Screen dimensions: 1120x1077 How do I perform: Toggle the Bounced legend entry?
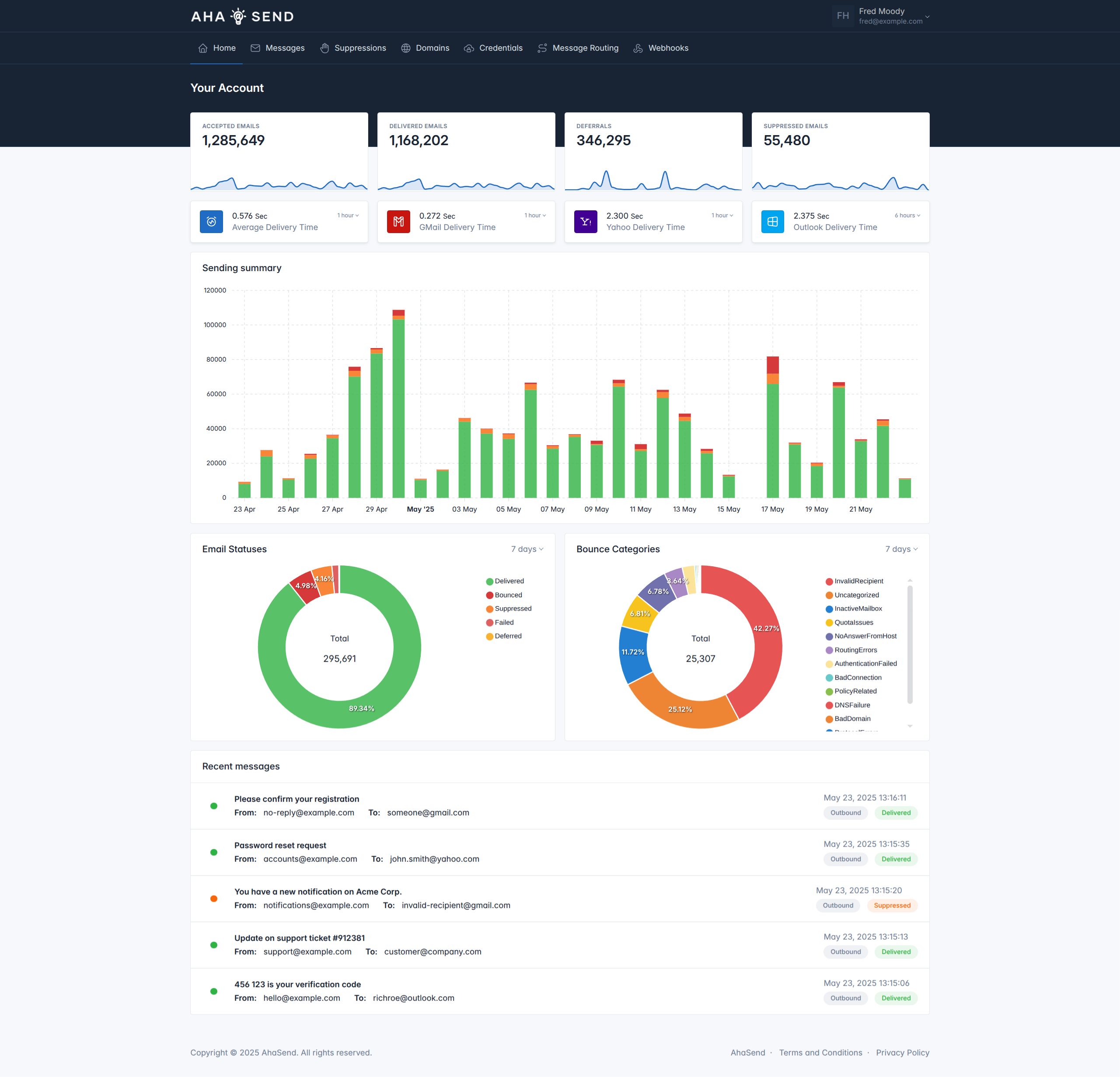(504, 595)
